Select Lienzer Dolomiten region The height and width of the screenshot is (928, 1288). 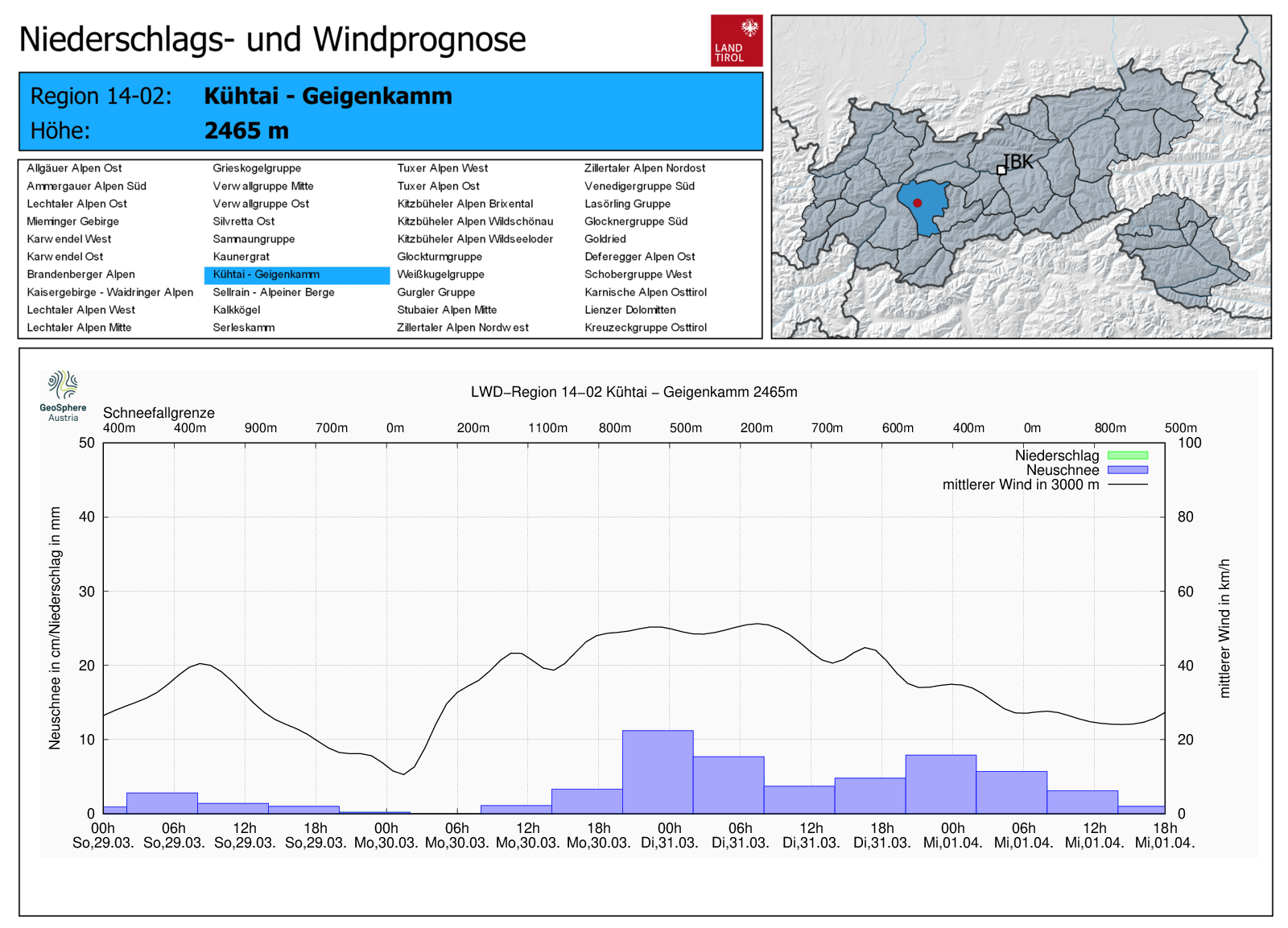click(630, 310)
